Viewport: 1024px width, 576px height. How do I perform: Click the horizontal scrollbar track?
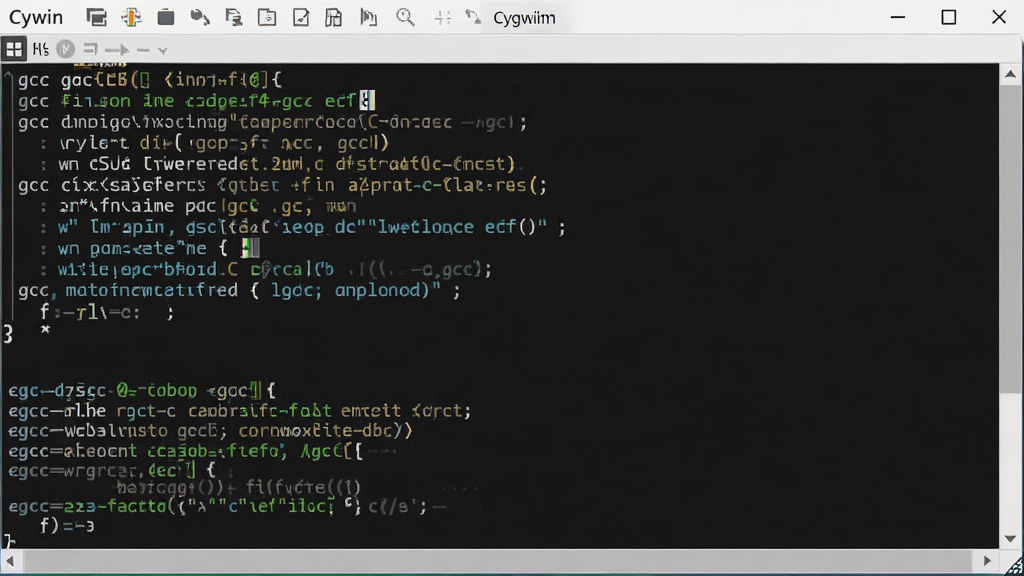point(498,560)
